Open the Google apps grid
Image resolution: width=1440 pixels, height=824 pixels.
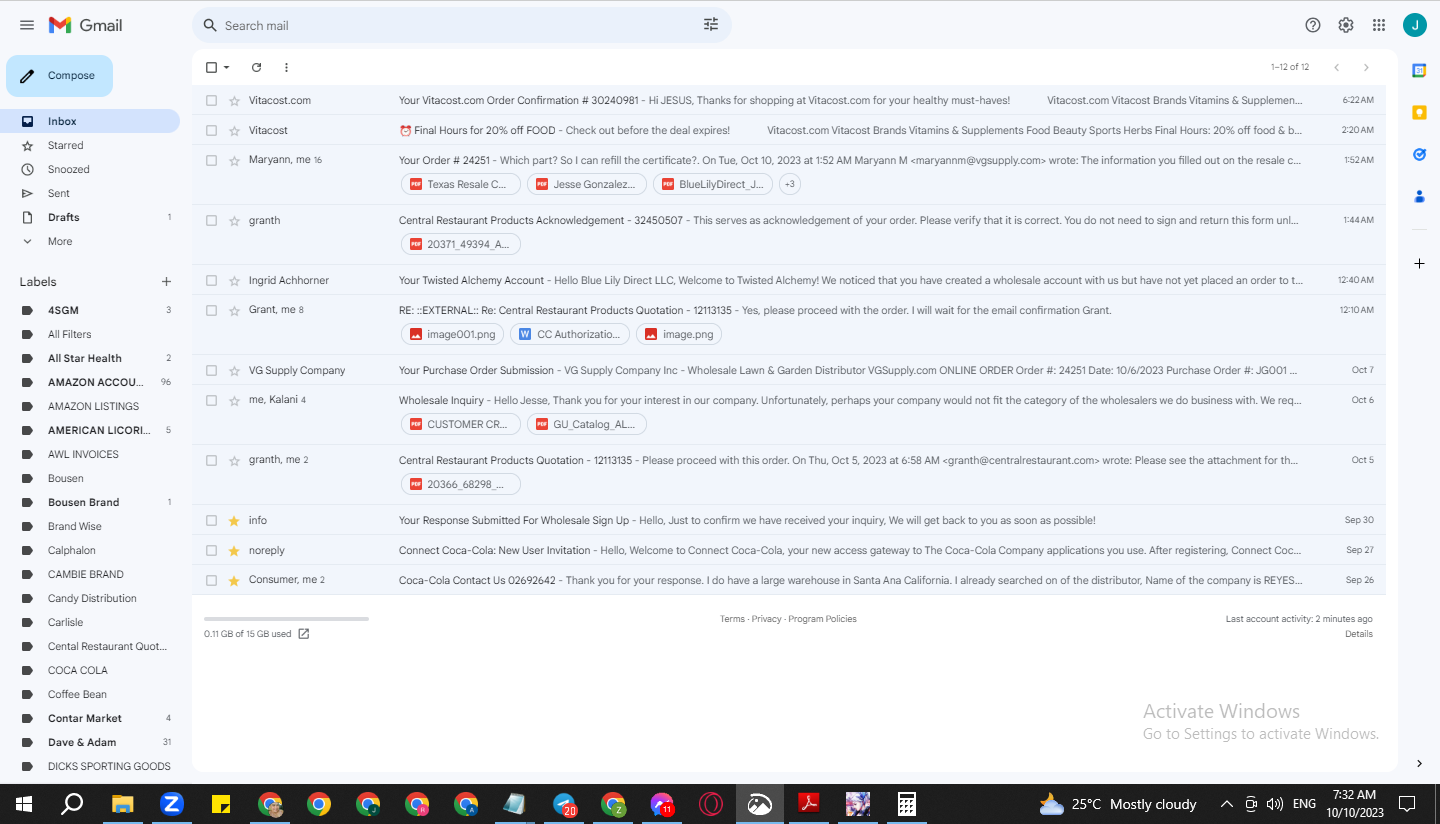point(1379,25)
